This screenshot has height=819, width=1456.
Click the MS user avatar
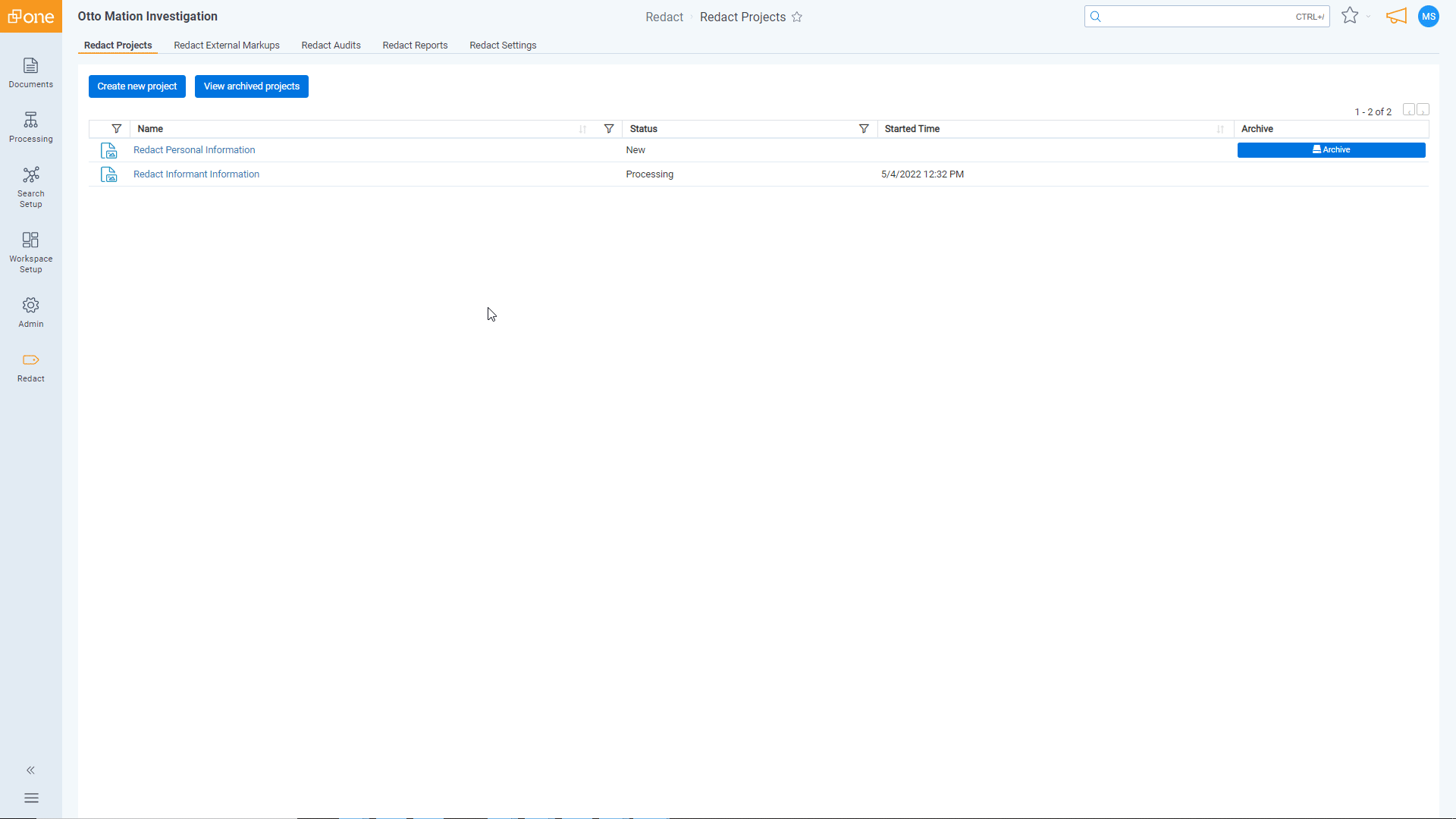point(1429,16)
